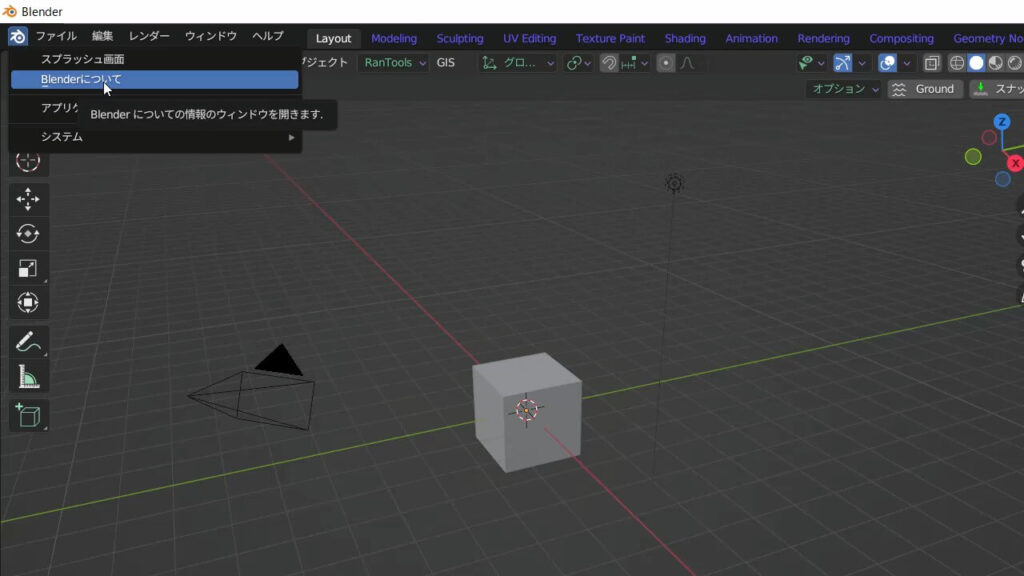Viewport: 1024px width, 576px height.
Task: Click the proportional editing falloff curve icon
Action: tap(688, 63)
